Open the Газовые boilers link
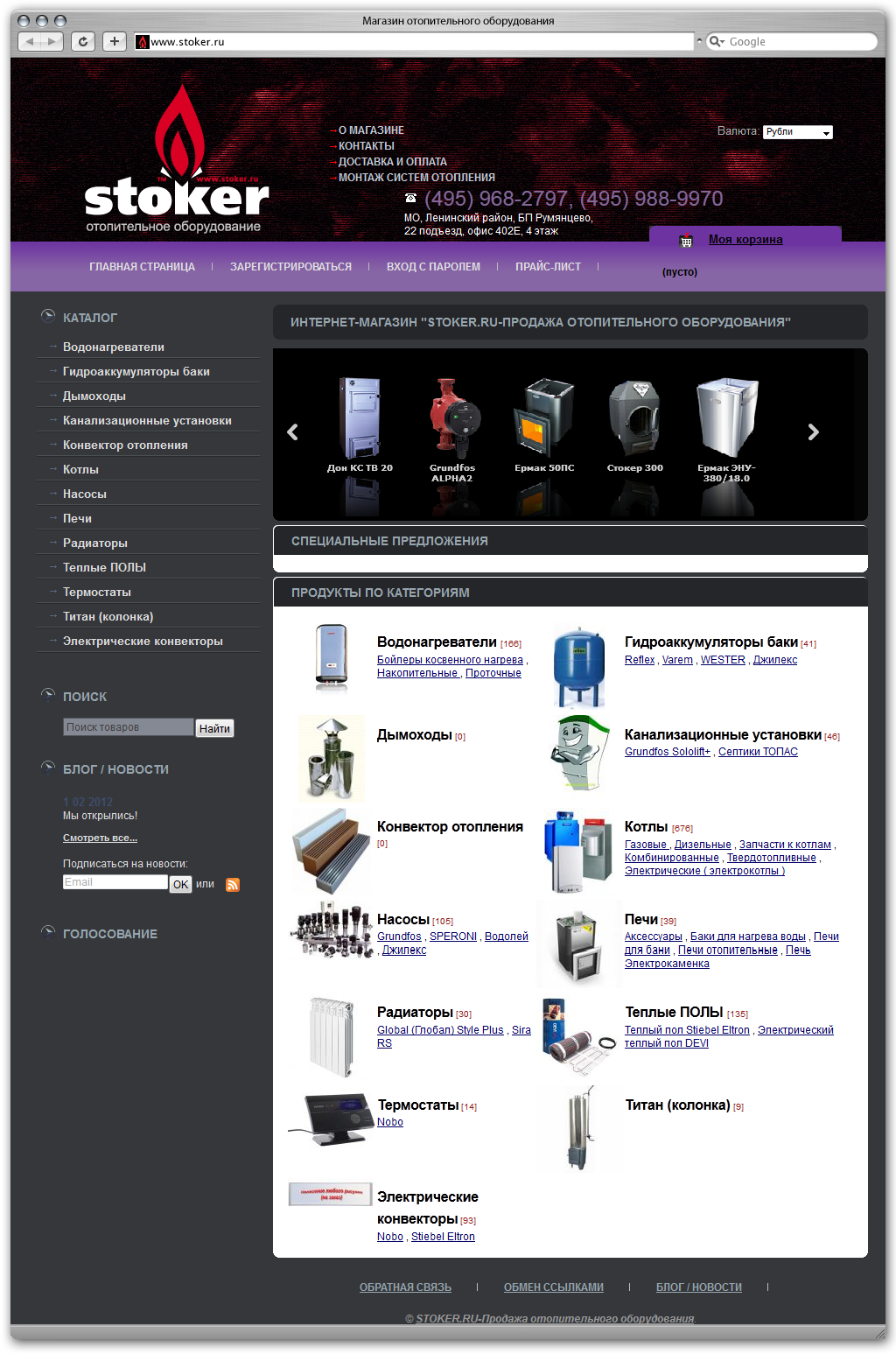 pos(646,845)
